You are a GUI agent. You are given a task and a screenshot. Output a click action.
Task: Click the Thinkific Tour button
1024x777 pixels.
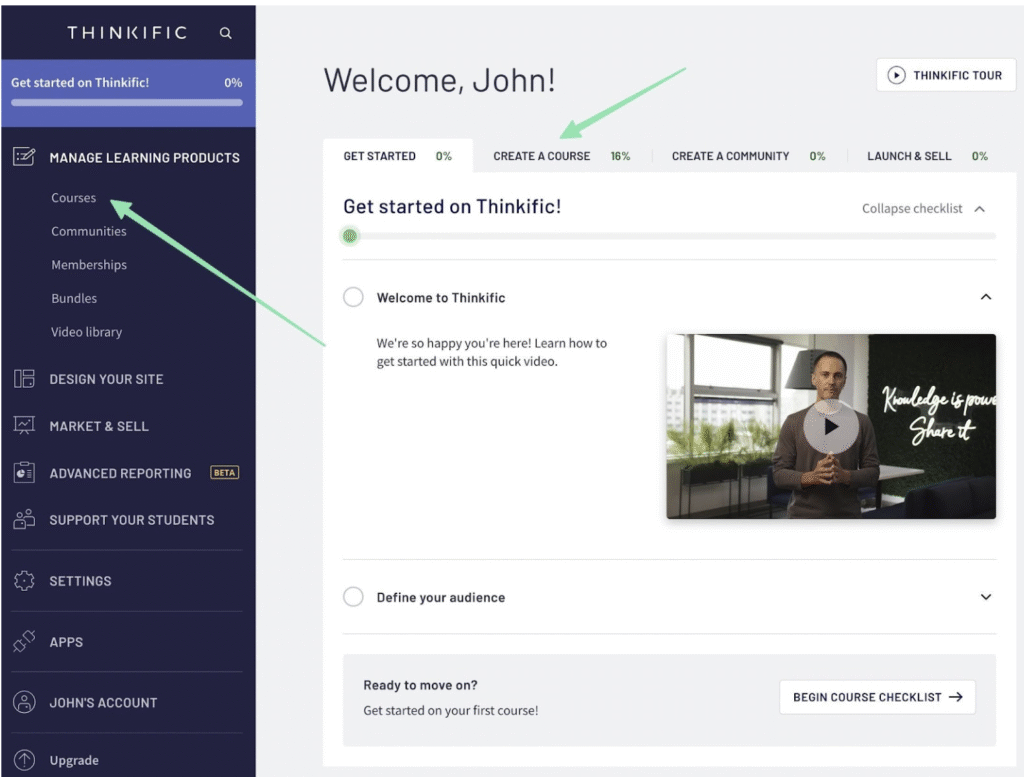pyautogui.click(x=946, y=75)
